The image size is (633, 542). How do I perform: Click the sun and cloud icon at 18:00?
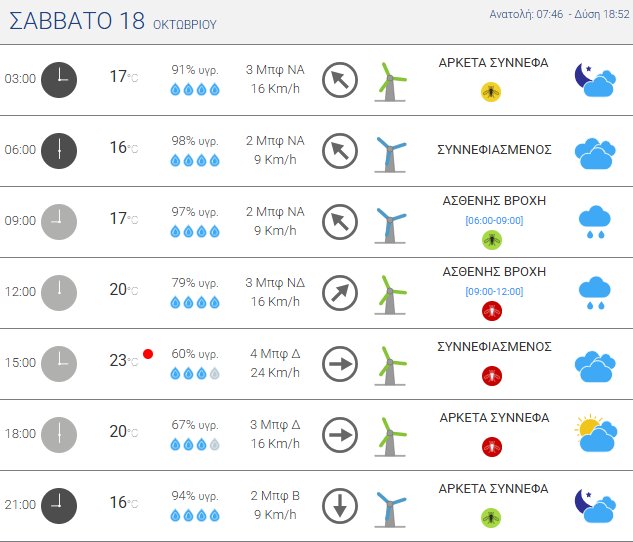pos(595,434)
